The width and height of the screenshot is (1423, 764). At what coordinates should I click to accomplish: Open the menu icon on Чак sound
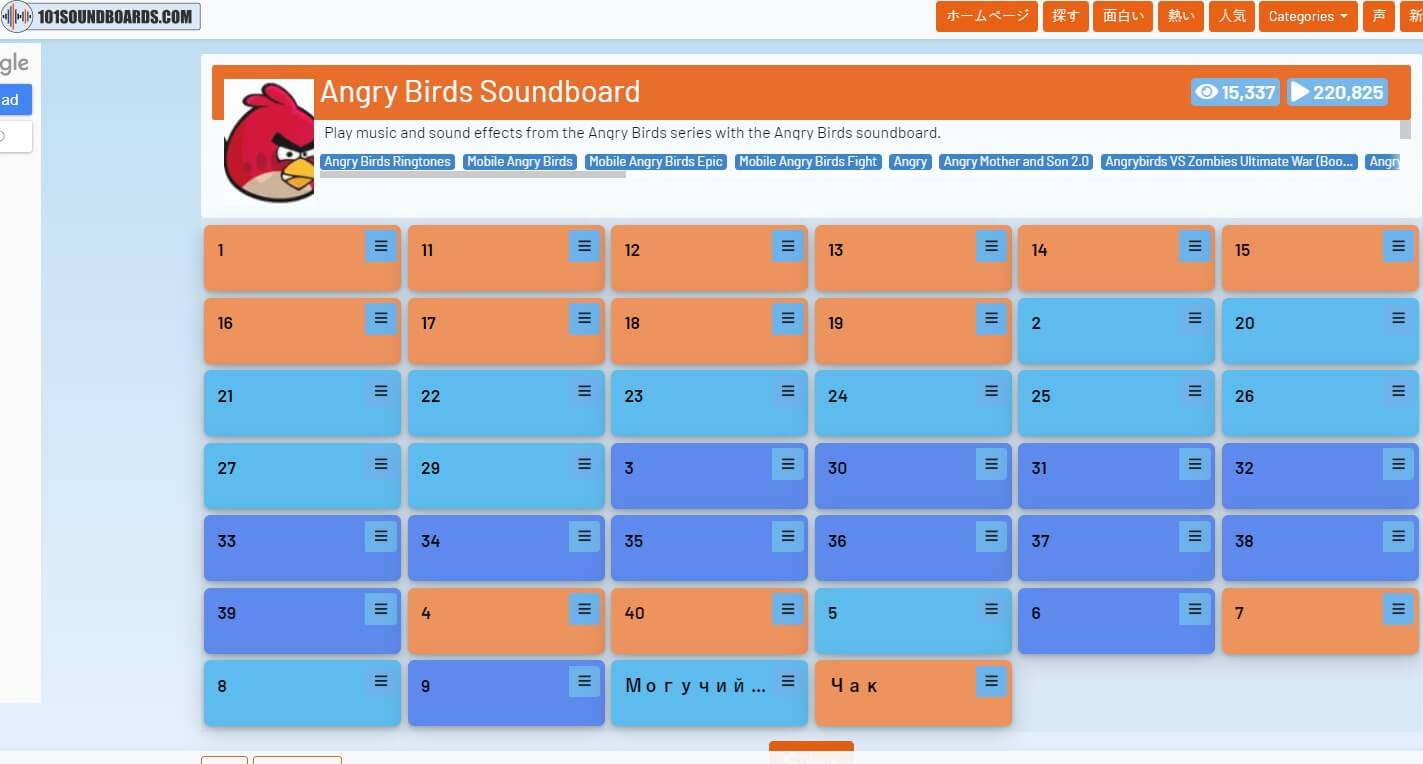point(991,682)
